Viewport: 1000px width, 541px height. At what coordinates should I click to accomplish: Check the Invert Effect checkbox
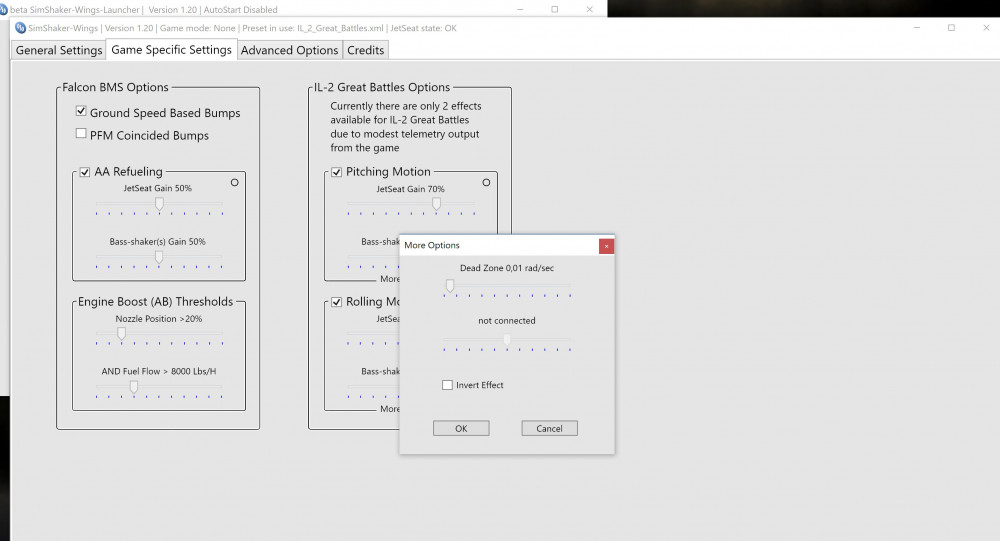click(447, 385)
